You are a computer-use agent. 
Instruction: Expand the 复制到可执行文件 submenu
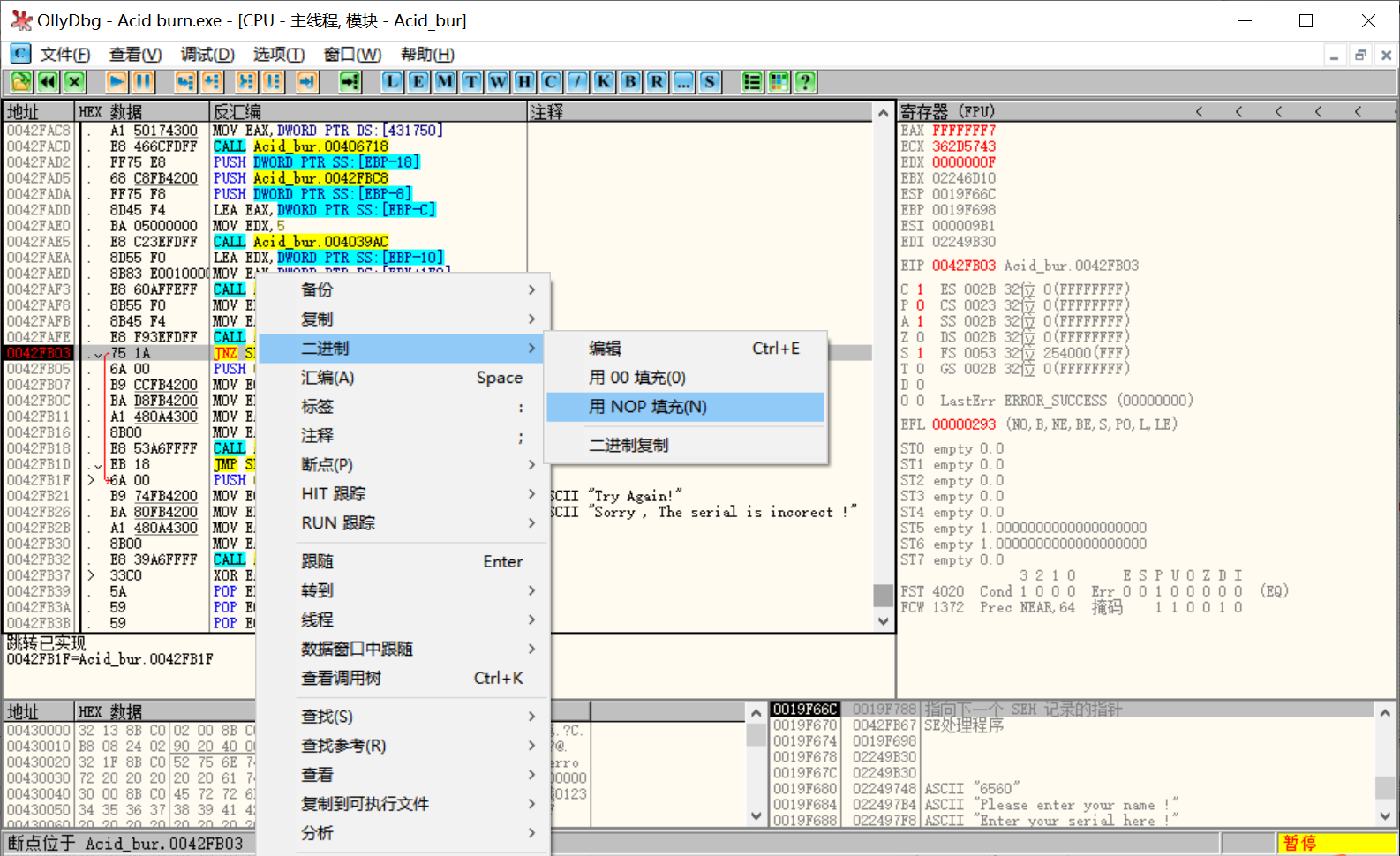[403, 804]
